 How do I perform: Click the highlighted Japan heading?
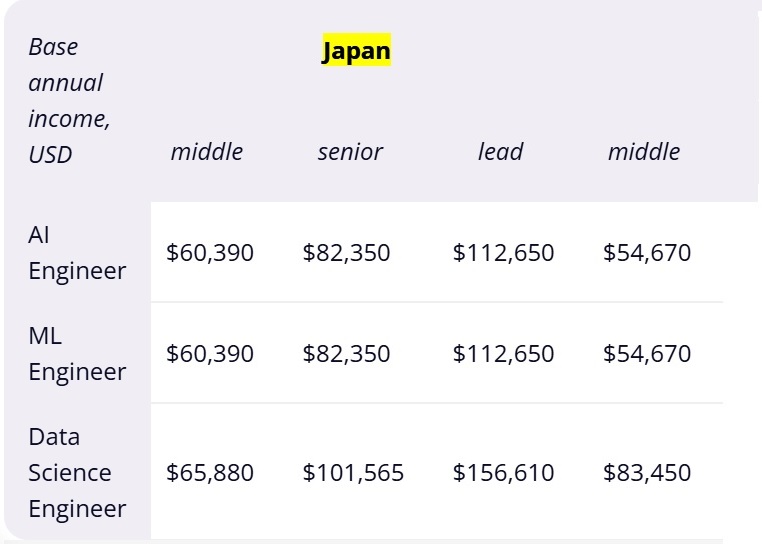(356, 51)
